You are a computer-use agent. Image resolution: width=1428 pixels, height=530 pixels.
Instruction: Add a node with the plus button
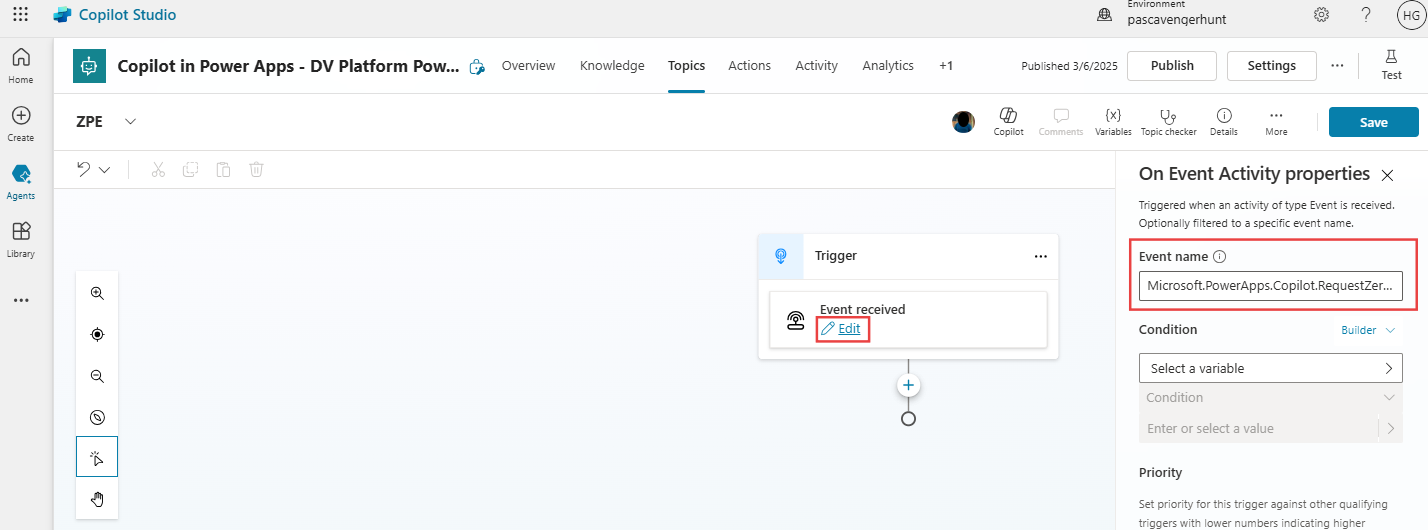[908, 385]
